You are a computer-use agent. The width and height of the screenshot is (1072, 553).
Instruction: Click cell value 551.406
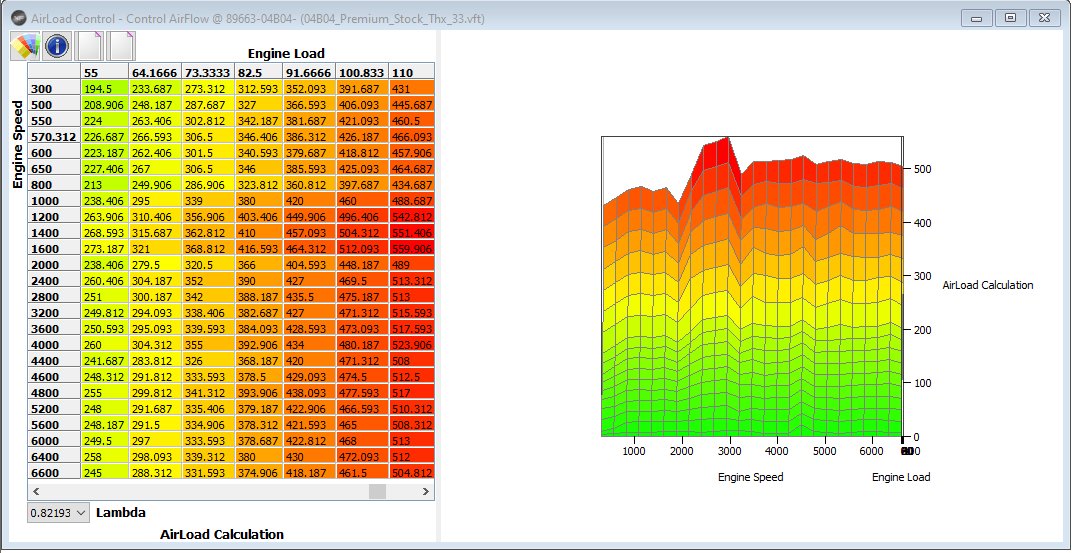[411, 232]
